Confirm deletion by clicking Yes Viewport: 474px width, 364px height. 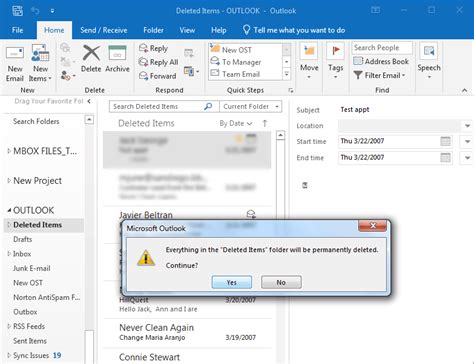[232, 282]
